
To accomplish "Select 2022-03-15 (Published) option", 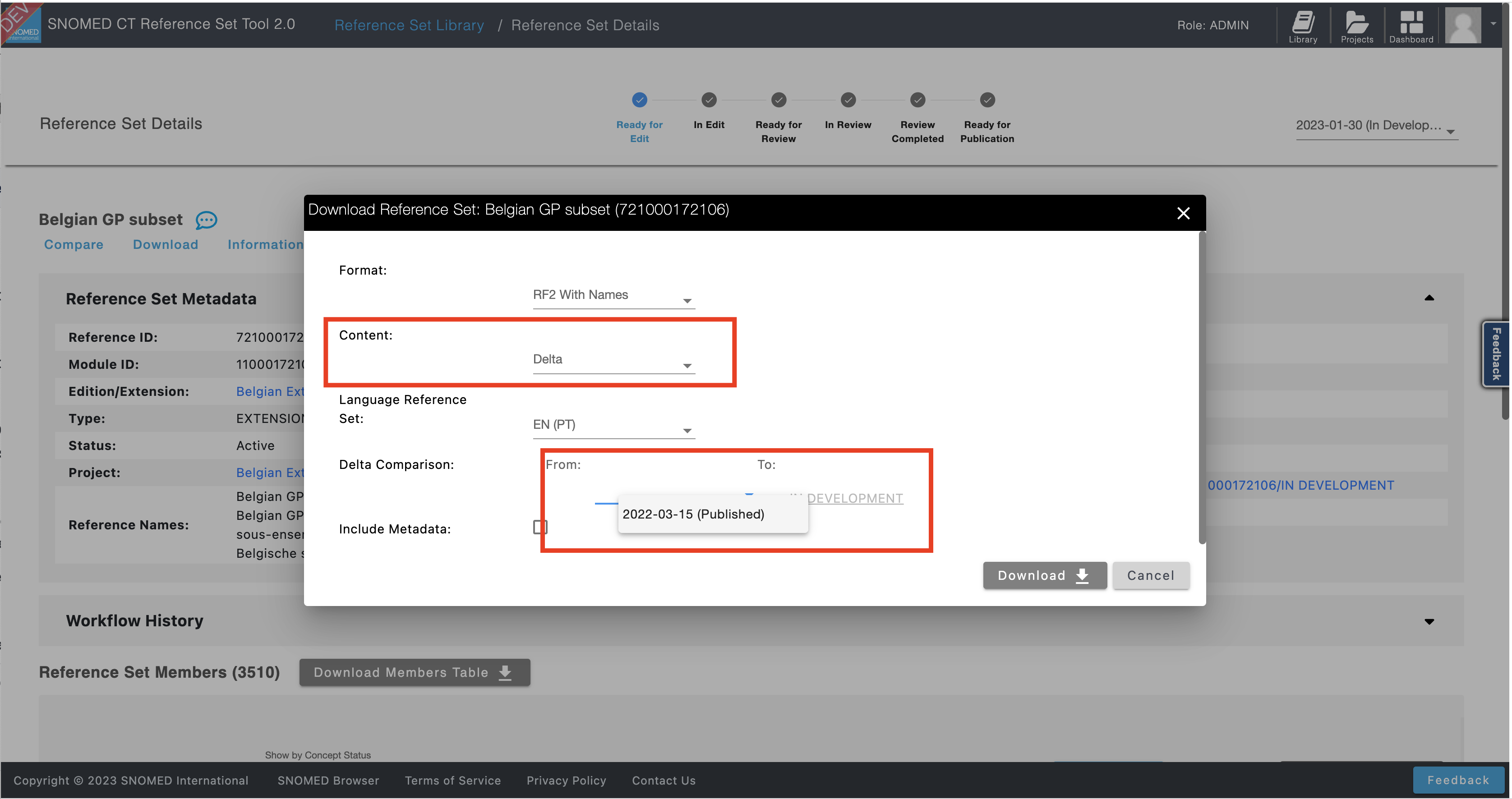I will point(713,514).
